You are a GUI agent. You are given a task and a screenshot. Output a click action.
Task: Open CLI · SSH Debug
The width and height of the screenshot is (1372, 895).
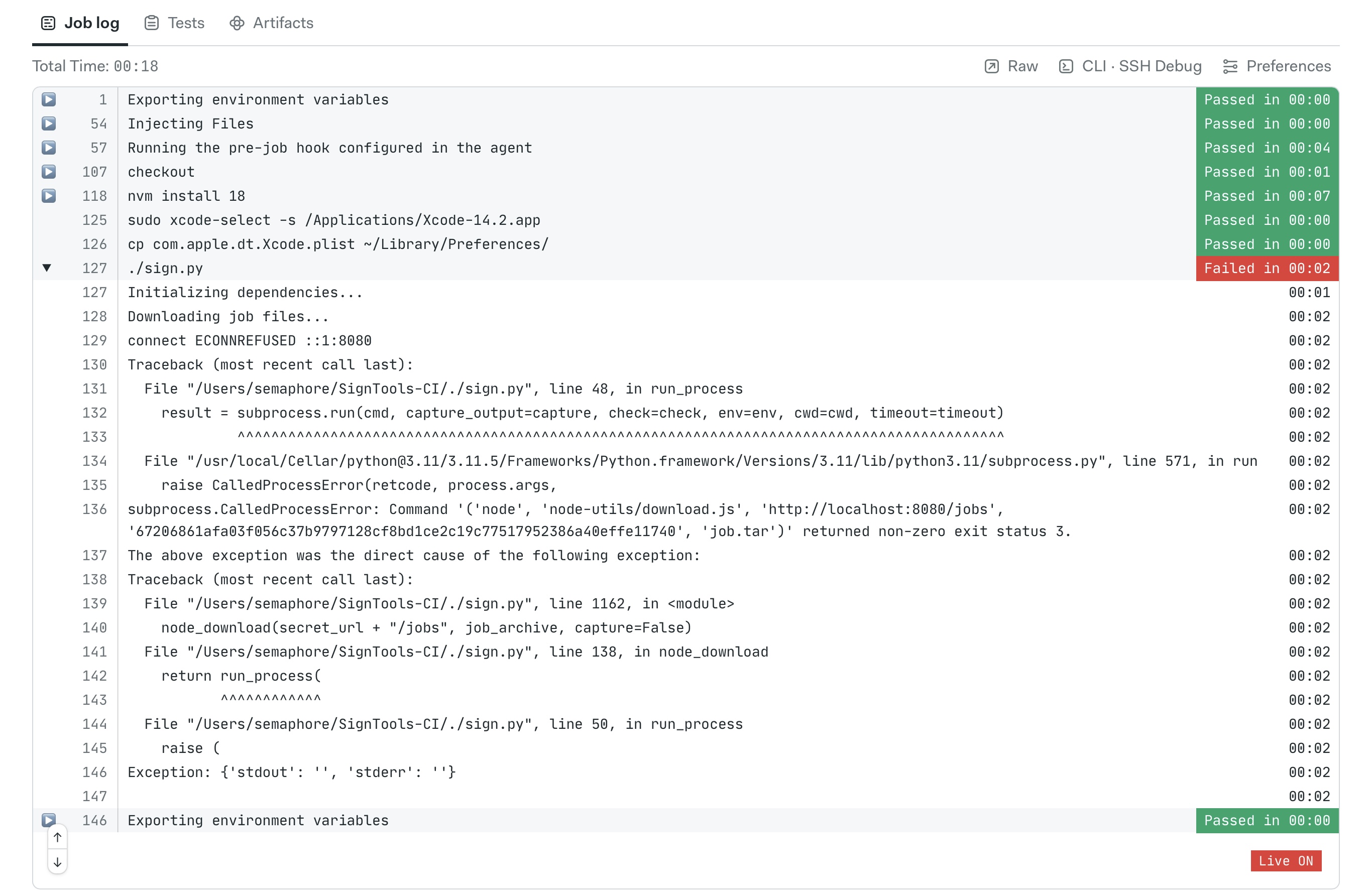pyautogui.click(x=1141, y=66)
